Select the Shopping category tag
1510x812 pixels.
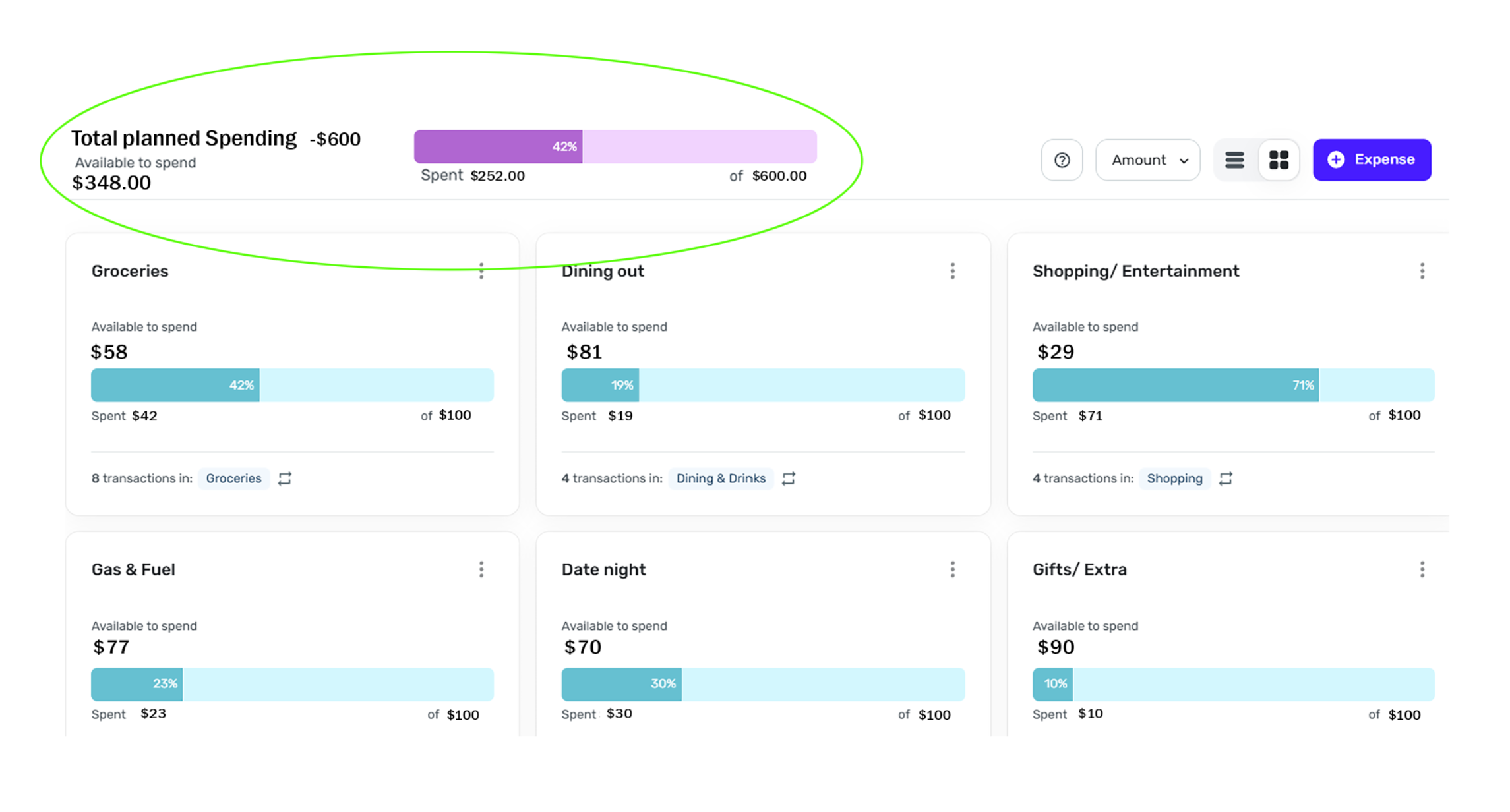[1174, 478]
